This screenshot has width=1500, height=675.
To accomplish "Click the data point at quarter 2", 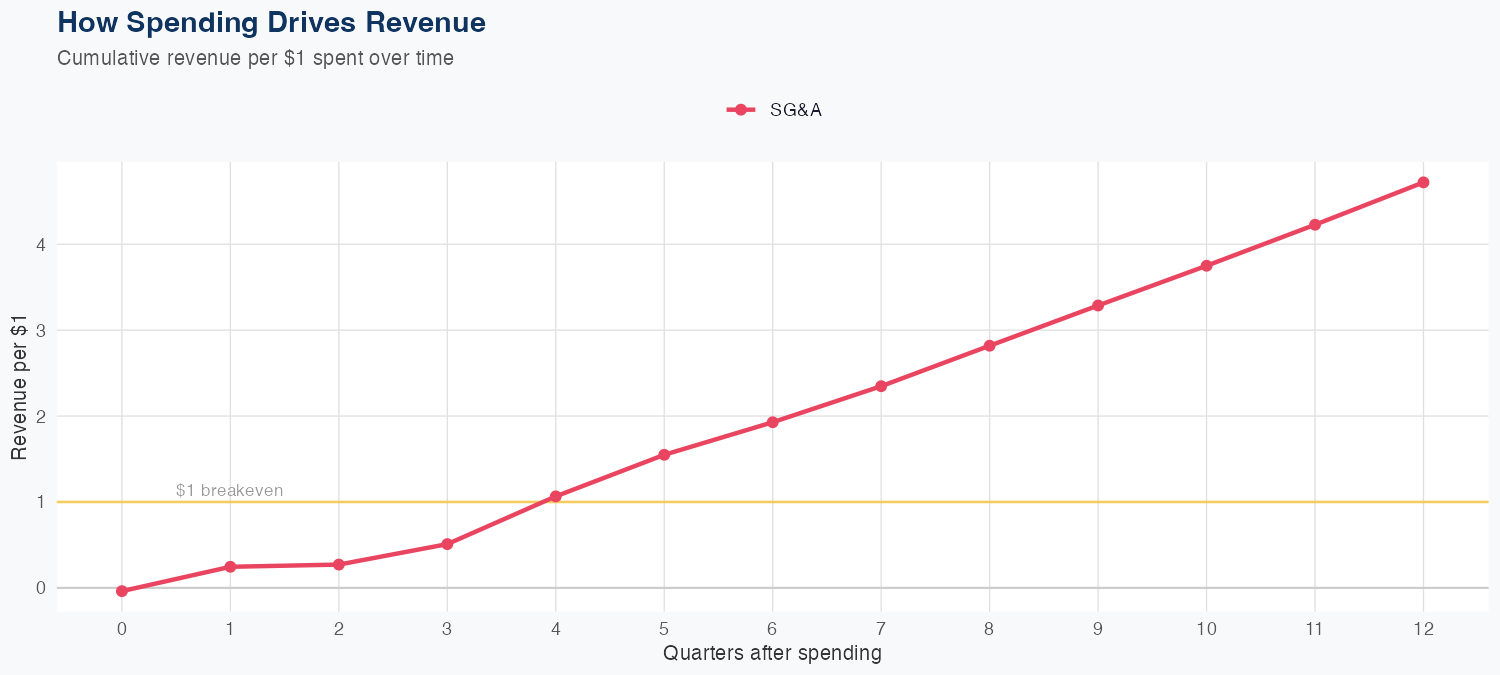I will [339, 565].
